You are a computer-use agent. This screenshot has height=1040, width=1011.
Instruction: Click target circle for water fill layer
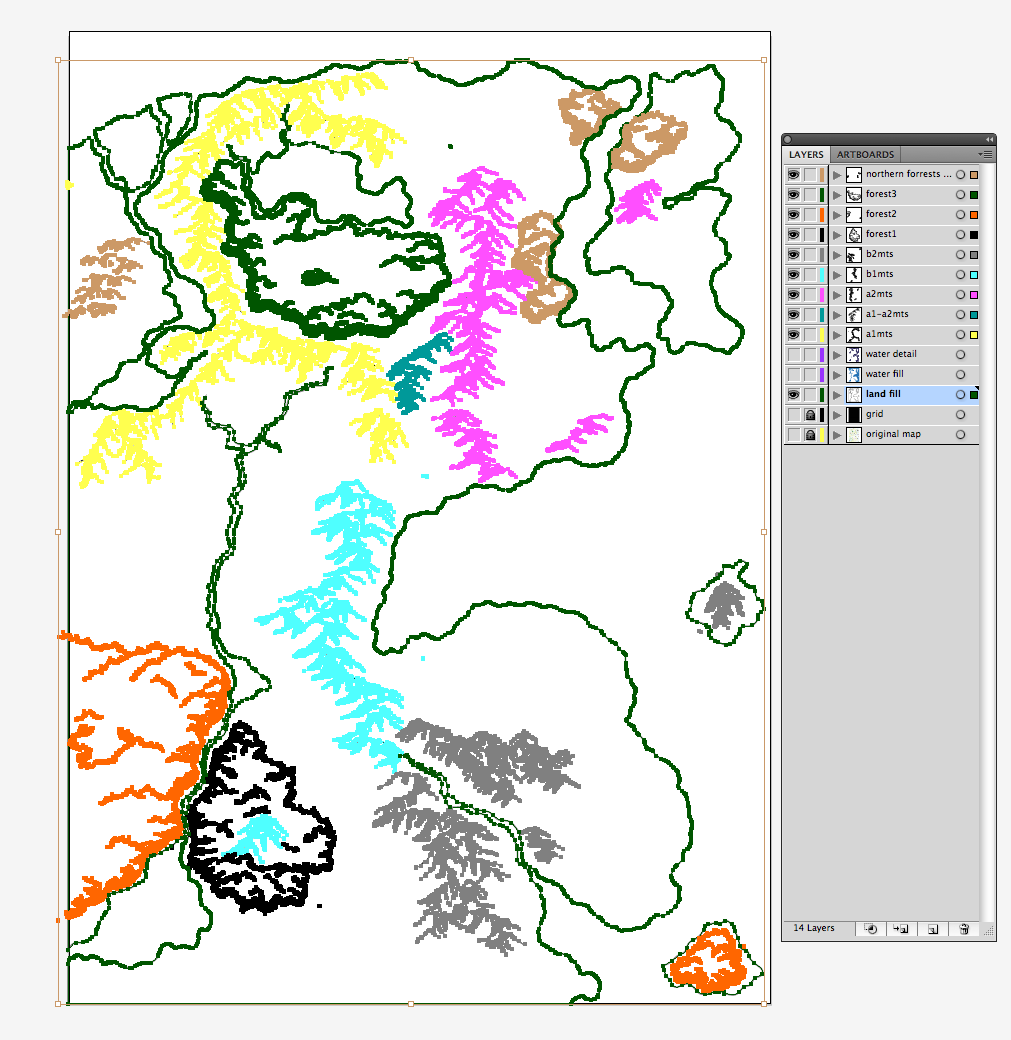[960, 374]
